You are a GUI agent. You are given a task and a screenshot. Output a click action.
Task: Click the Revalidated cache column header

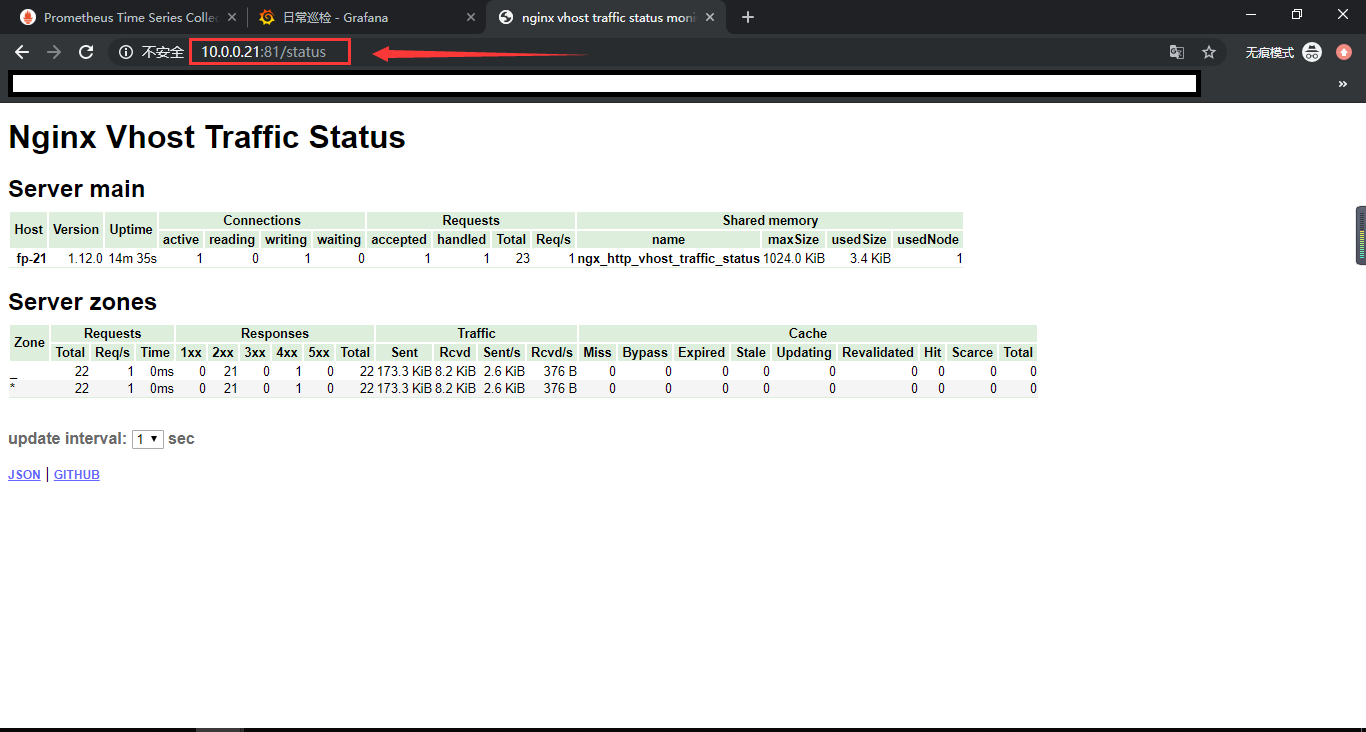878,352
